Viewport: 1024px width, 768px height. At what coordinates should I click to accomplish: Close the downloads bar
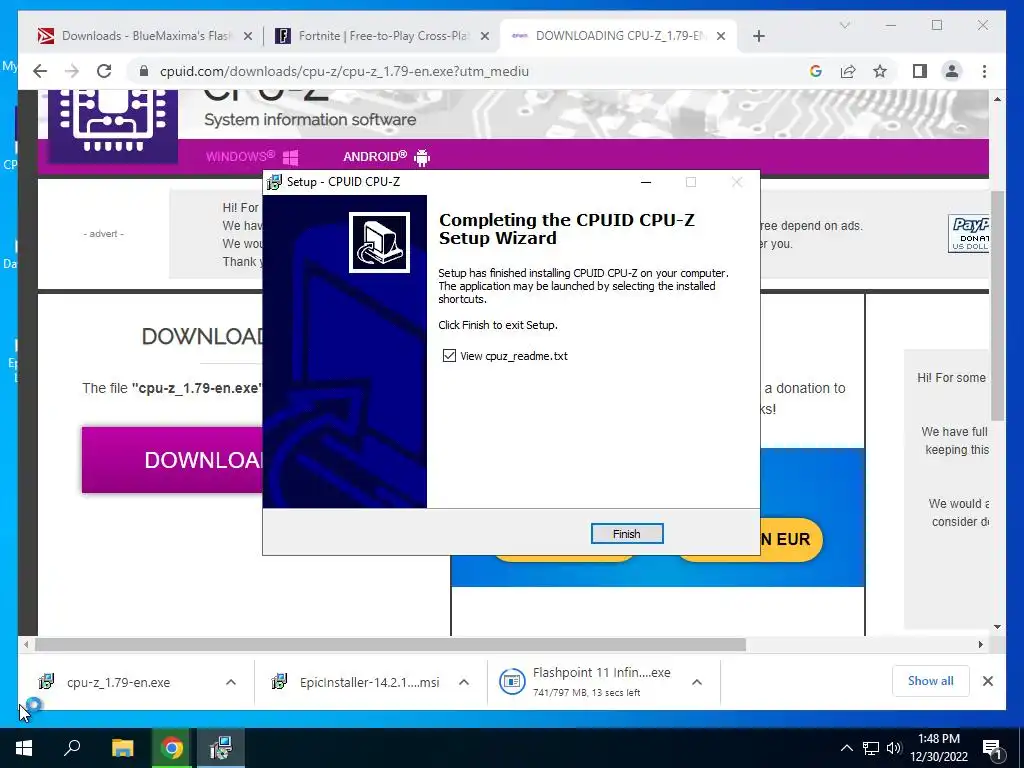click(988, 681)
